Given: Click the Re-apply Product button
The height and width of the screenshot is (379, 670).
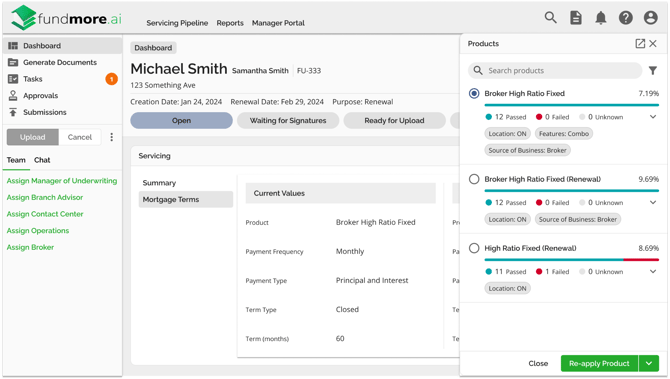Looking at the screenshot, I should [599, 364].
